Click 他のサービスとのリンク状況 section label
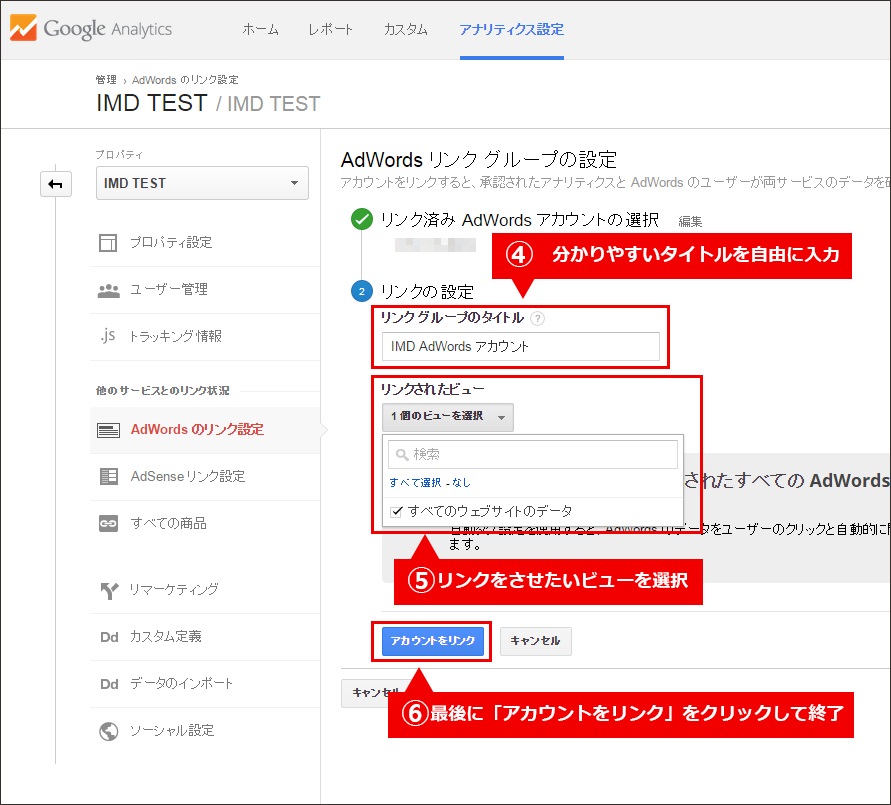Screen dimensions: 891x805 [x=163, y=391]
